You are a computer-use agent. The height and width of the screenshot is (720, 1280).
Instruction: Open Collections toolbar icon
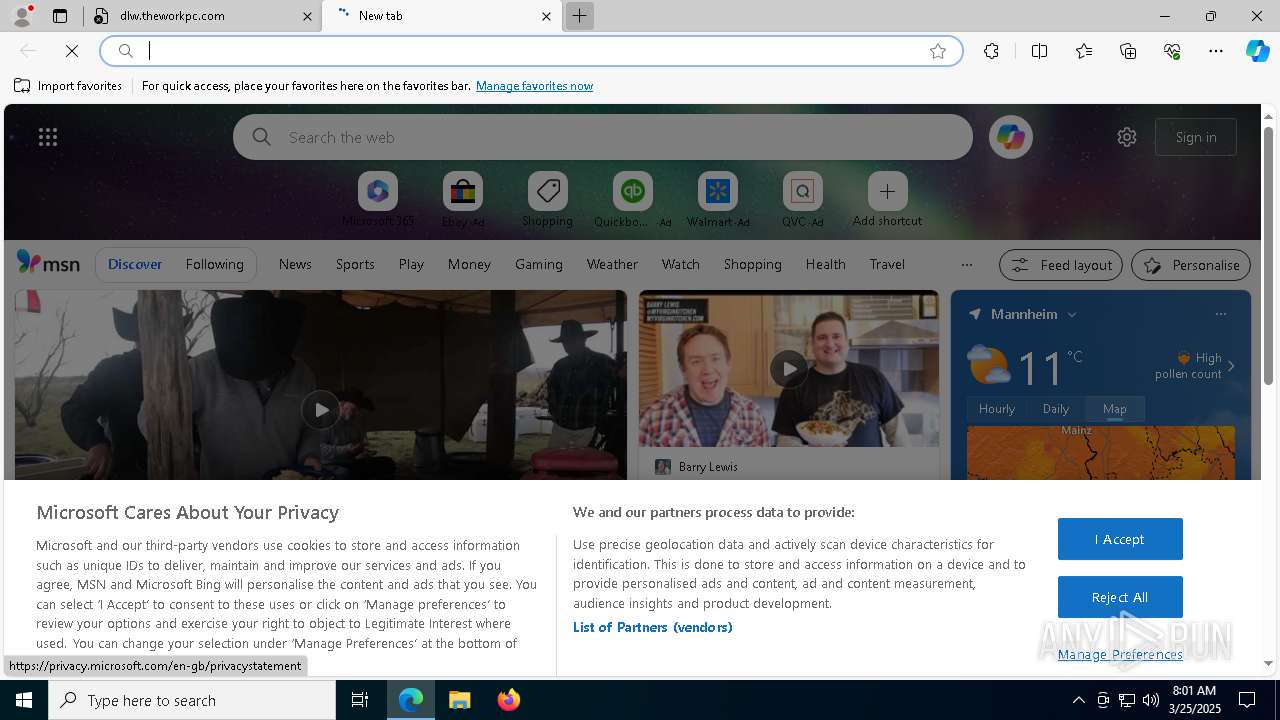pos(1128,51)
